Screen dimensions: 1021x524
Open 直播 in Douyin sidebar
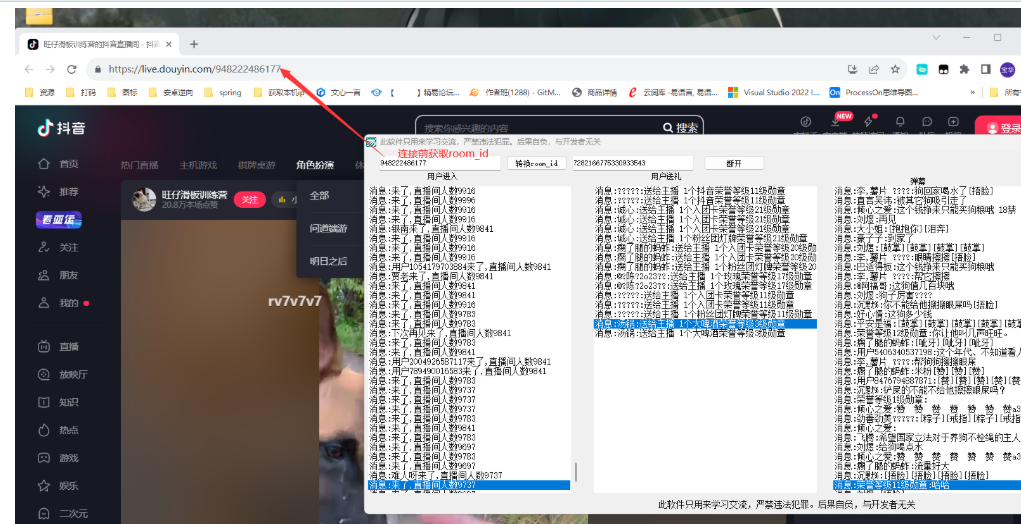click(x=59, y=346)
